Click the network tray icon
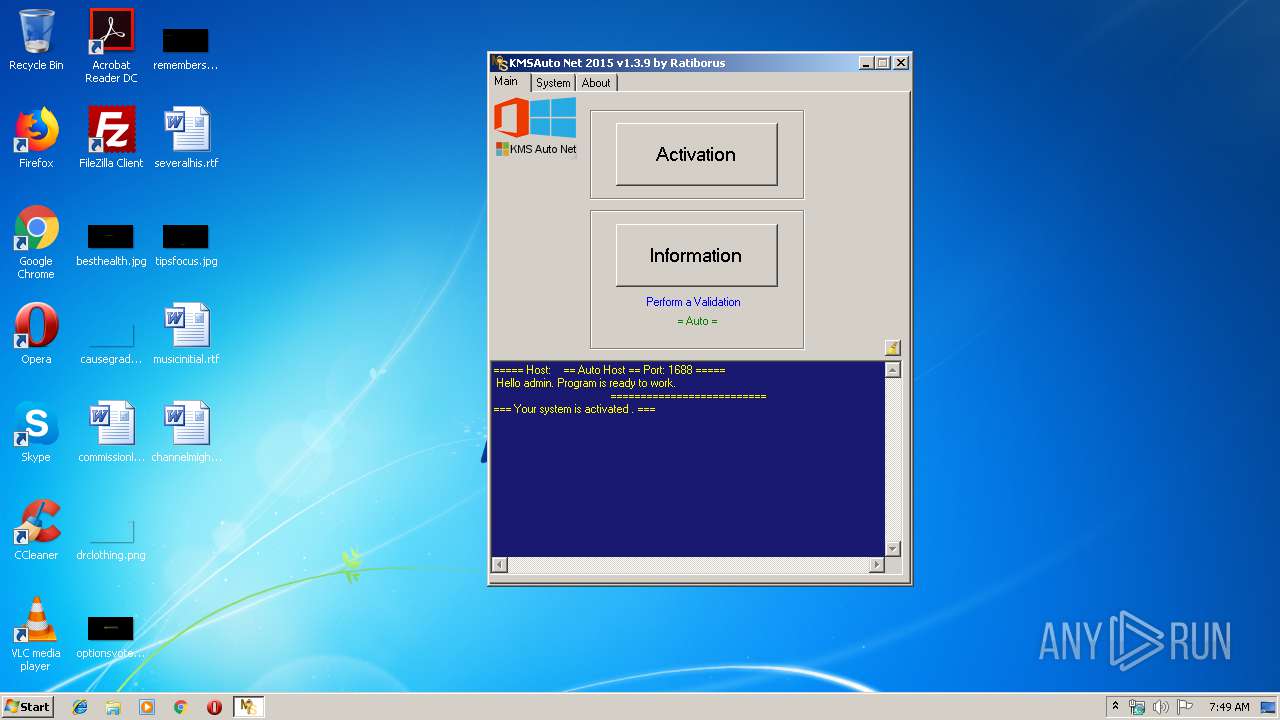This screenshot has height=720, width=1280. tap(1137, 707)
